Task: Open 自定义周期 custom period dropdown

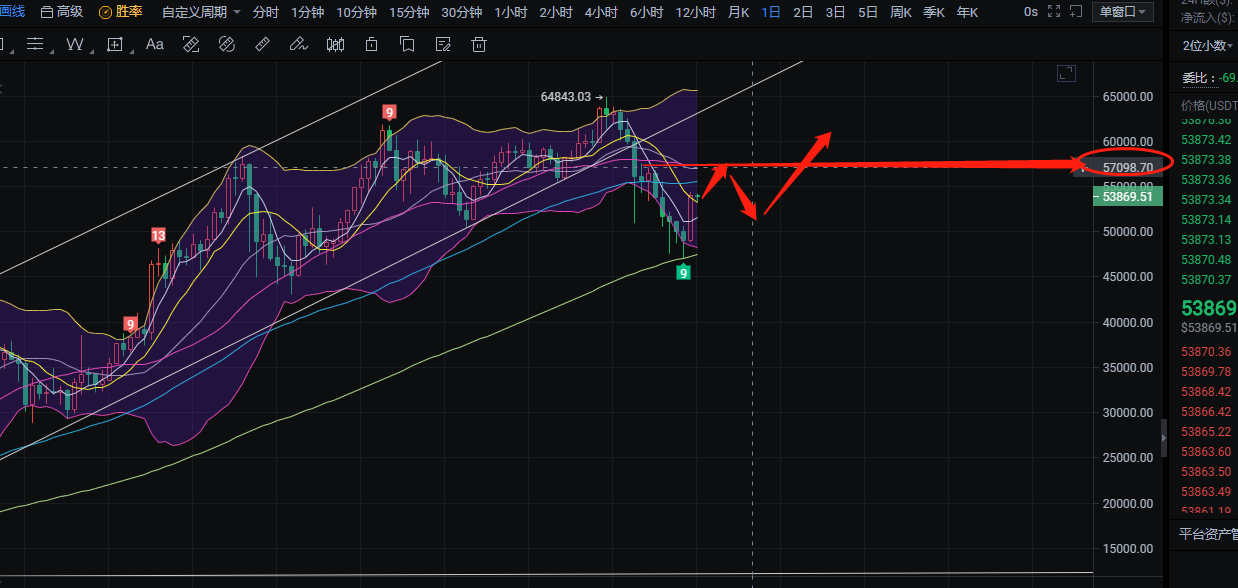Action: [x=201, y=12]
